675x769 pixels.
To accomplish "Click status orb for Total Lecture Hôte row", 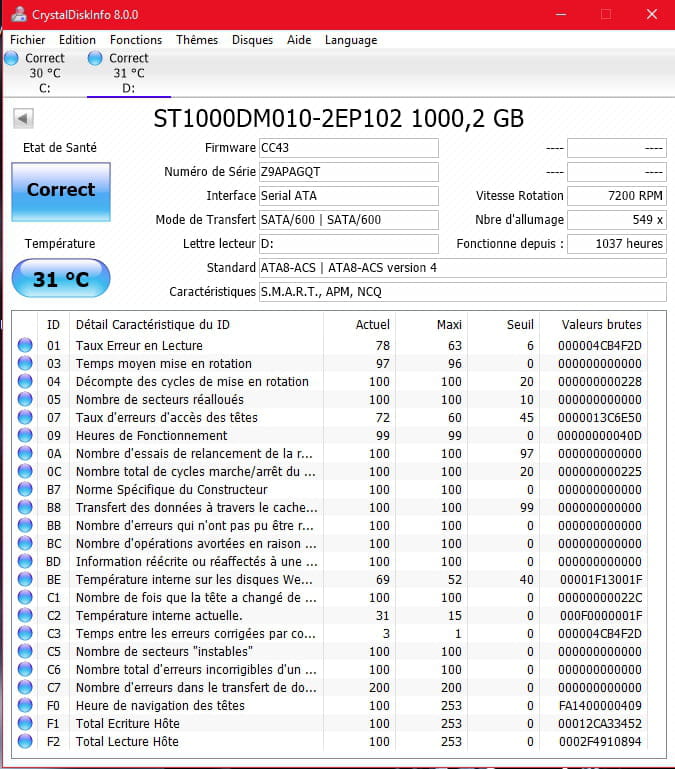I will coord(25,741).
